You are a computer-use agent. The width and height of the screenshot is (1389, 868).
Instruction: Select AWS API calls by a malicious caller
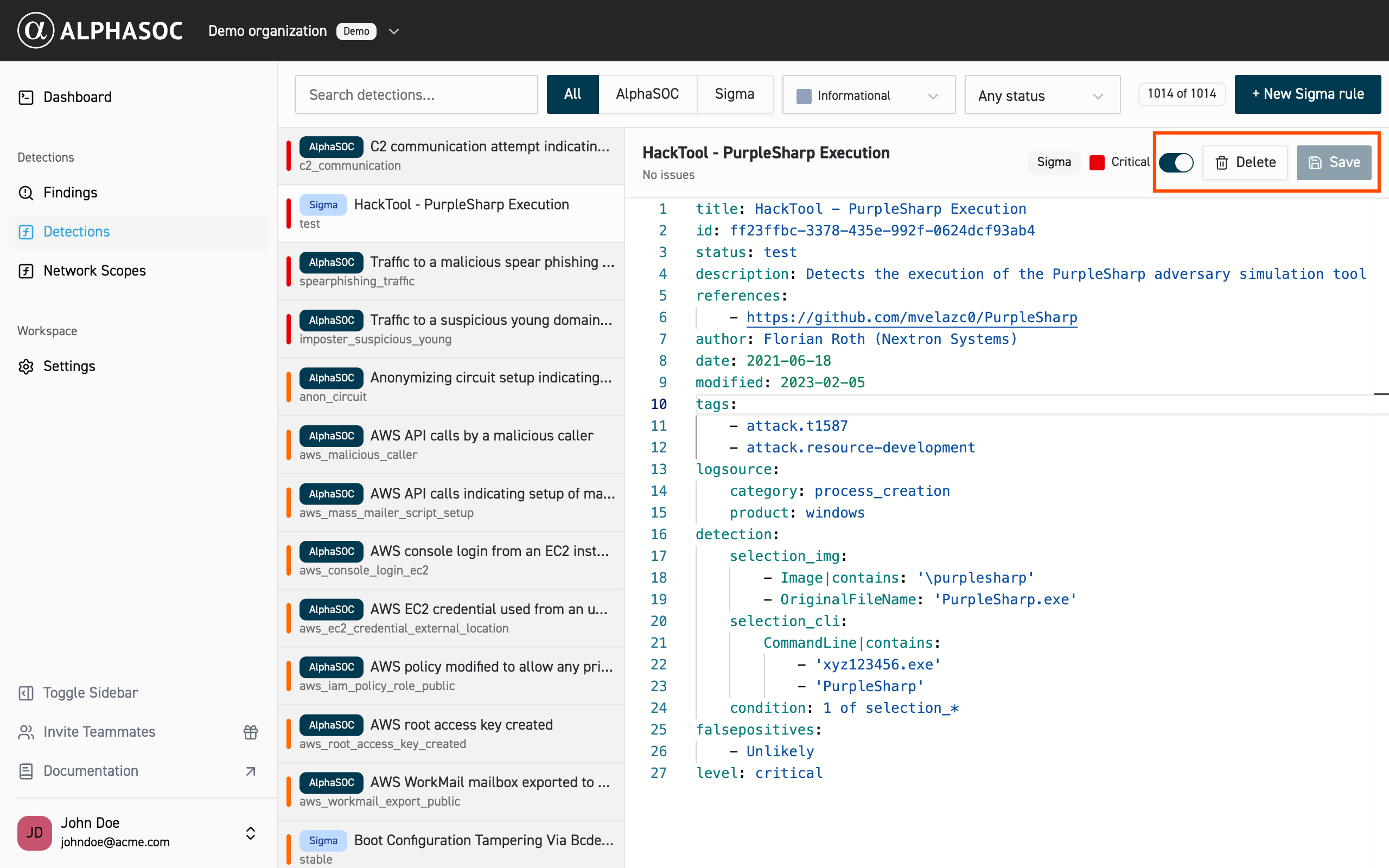click(450, 445)
